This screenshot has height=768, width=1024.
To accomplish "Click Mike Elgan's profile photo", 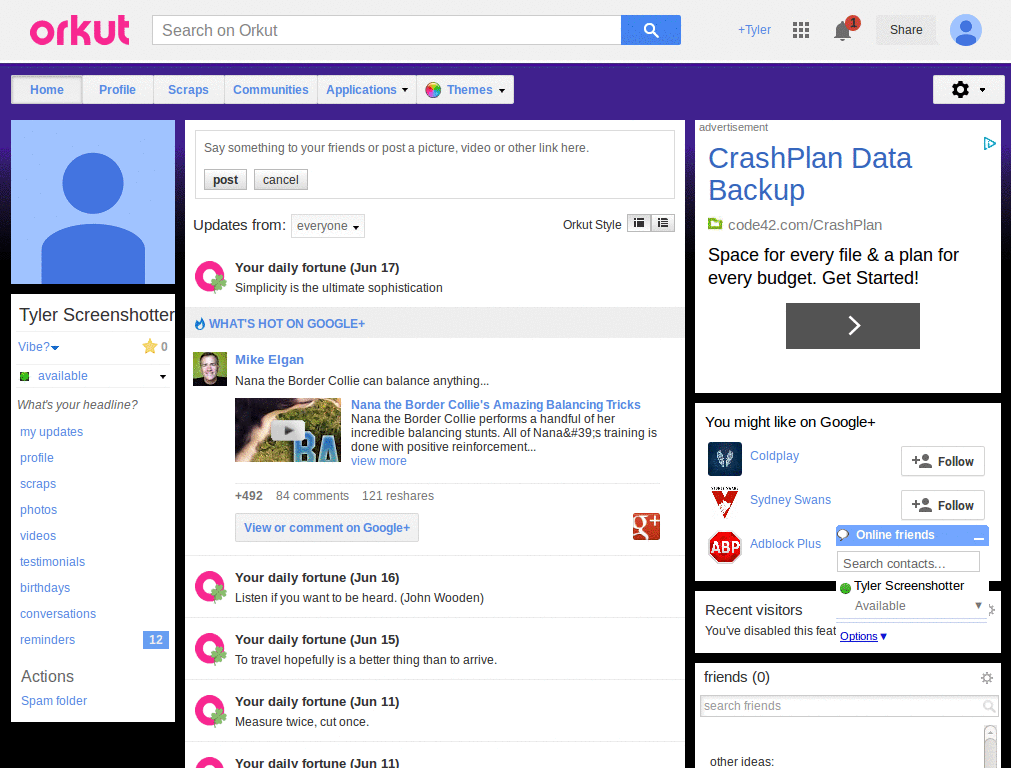I will tap(210, 369).
